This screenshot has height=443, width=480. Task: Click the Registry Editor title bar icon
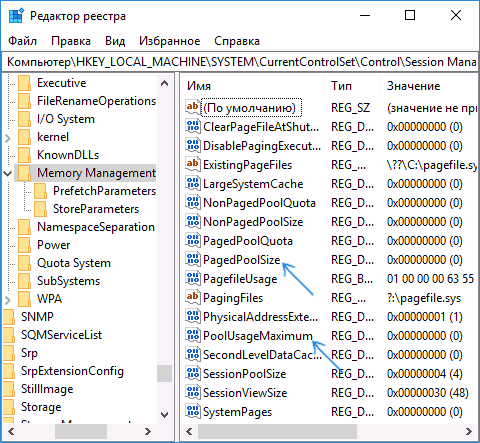point(16,16)
